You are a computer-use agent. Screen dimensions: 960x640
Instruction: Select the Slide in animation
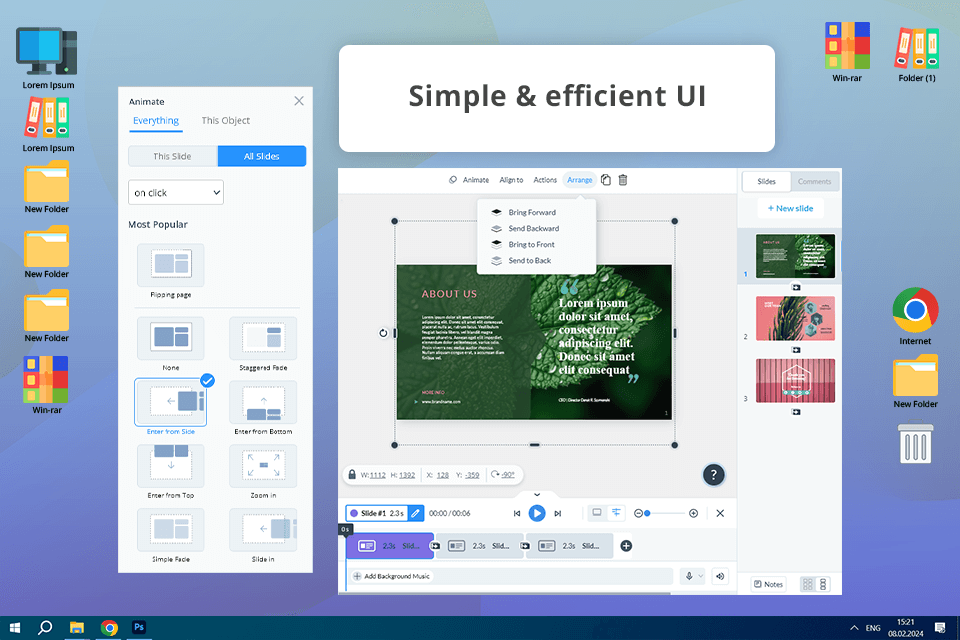pyautogui.click(x=263, y=529)
